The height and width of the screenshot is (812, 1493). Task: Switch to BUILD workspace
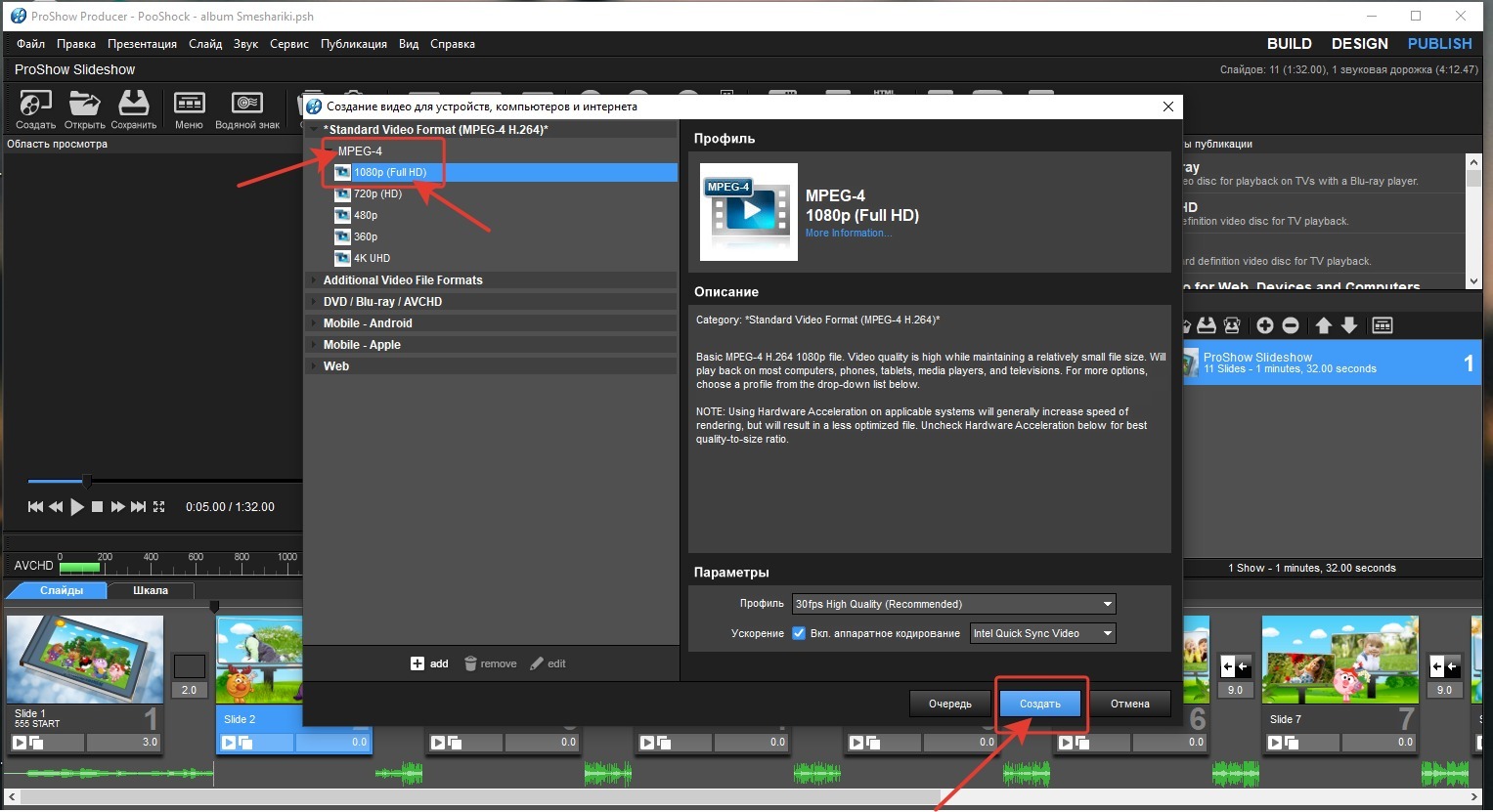(1290, 44)
